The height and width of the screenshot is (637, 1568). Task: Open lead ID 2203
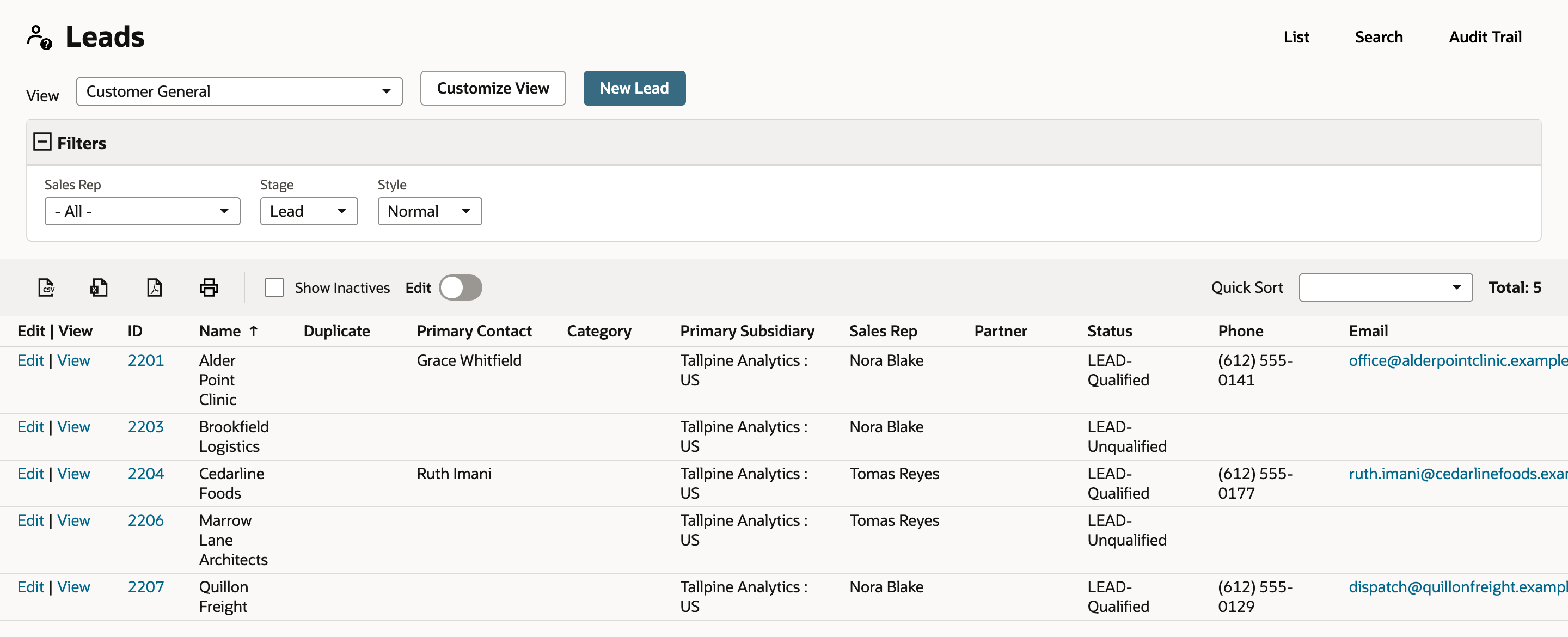point(145,427)
